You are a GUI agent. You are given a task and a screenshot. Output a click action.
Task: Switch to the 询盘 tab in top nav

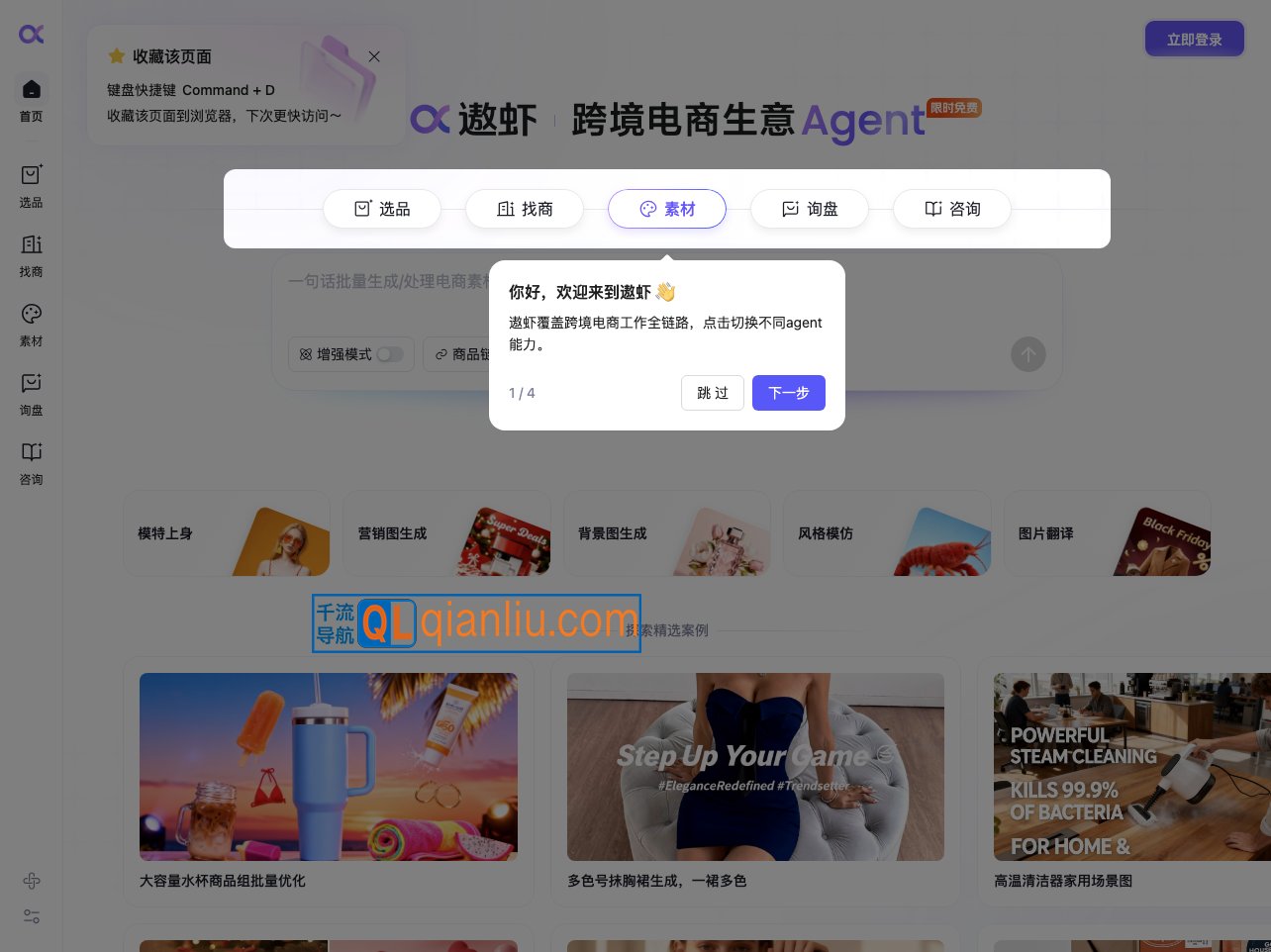pos(810,209)
